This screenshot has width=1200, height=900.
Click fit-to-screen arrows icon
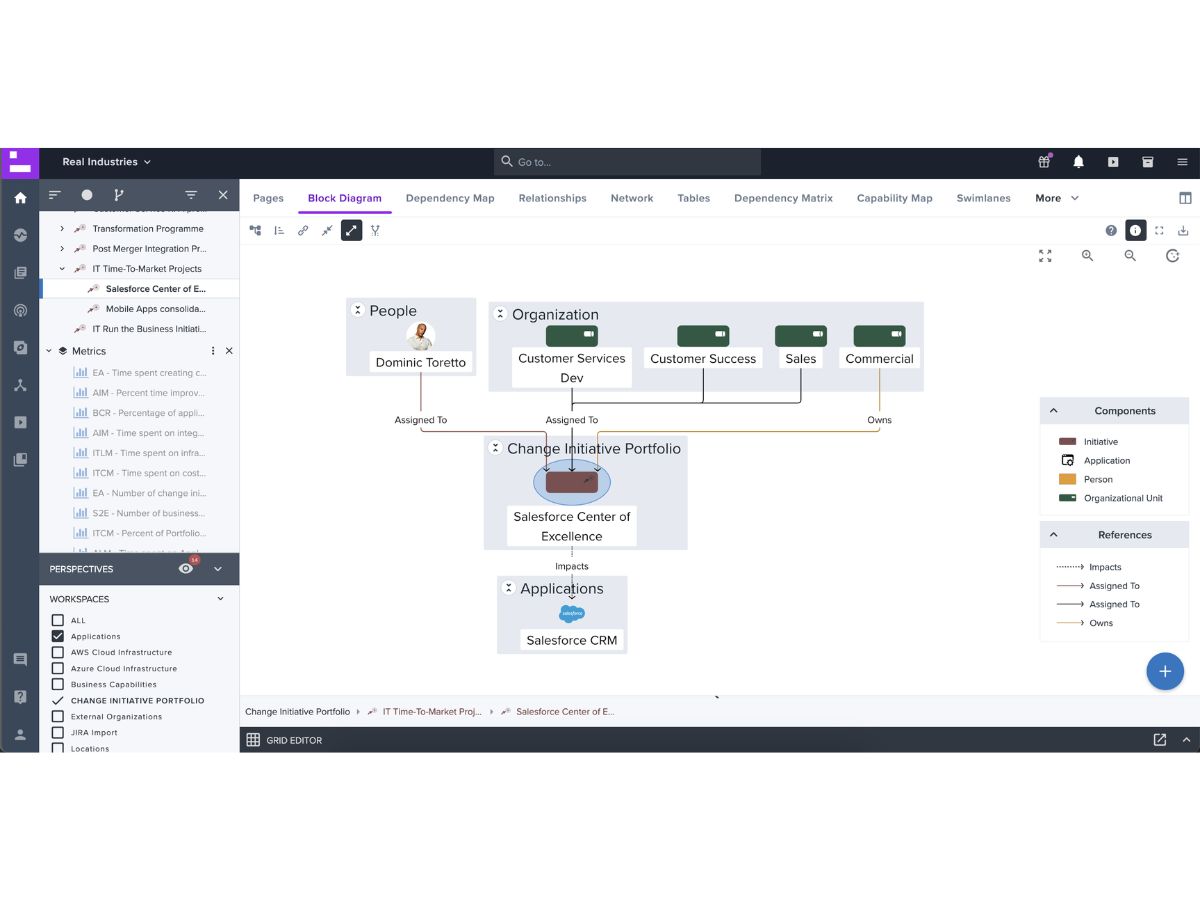pos(1045,256)
